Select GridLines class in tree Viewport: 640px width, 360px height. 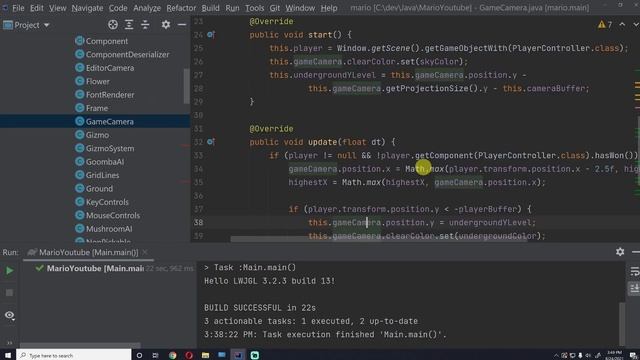click(97, 175)
